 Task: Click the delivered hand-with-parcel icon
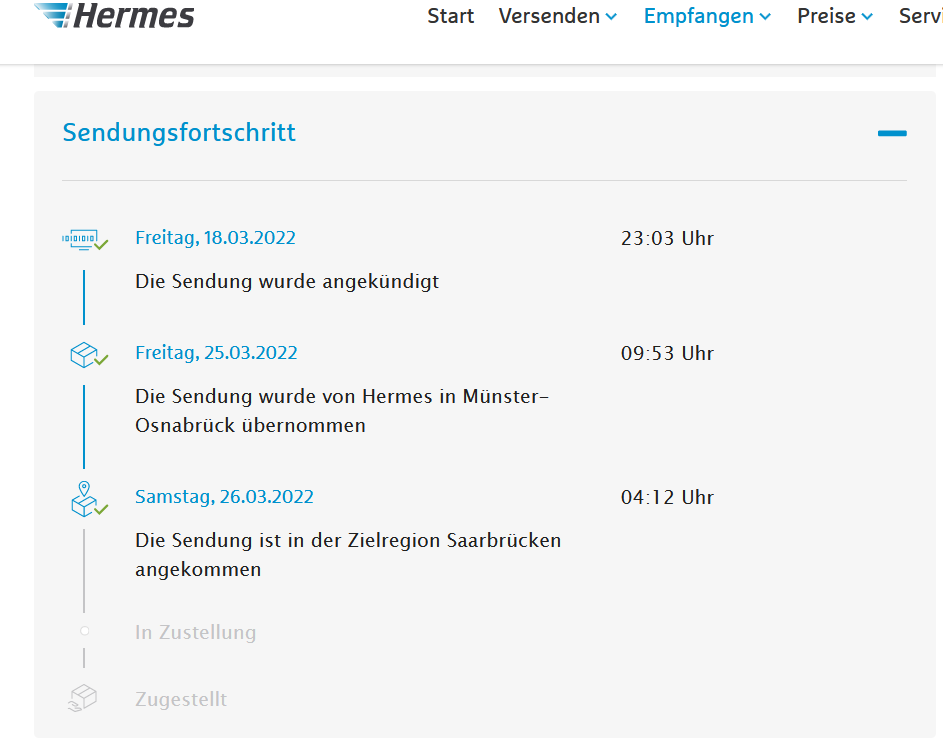pos(83,698)
